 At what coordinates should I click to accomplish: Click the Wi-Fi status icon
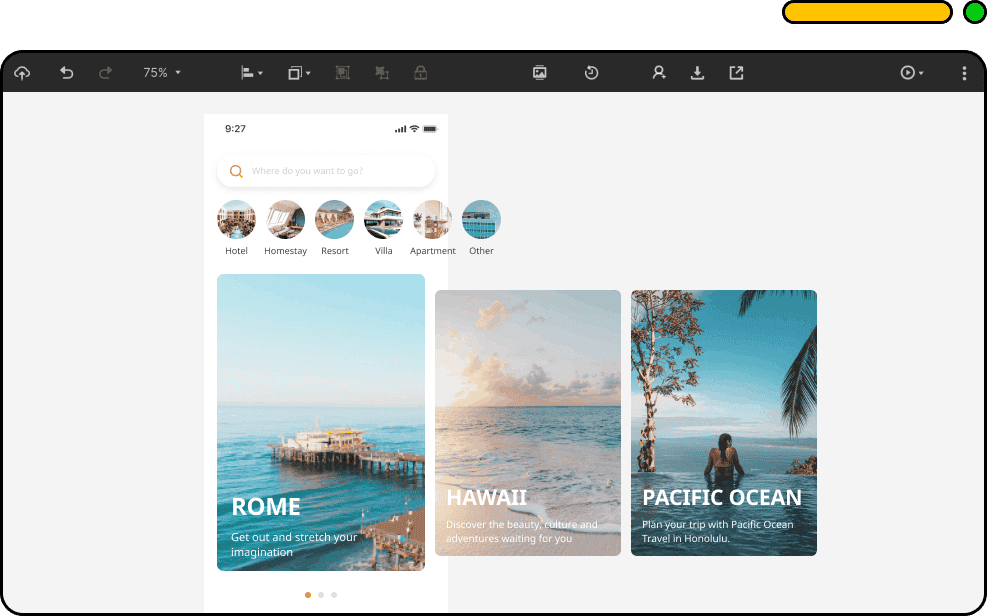[414, 129]
